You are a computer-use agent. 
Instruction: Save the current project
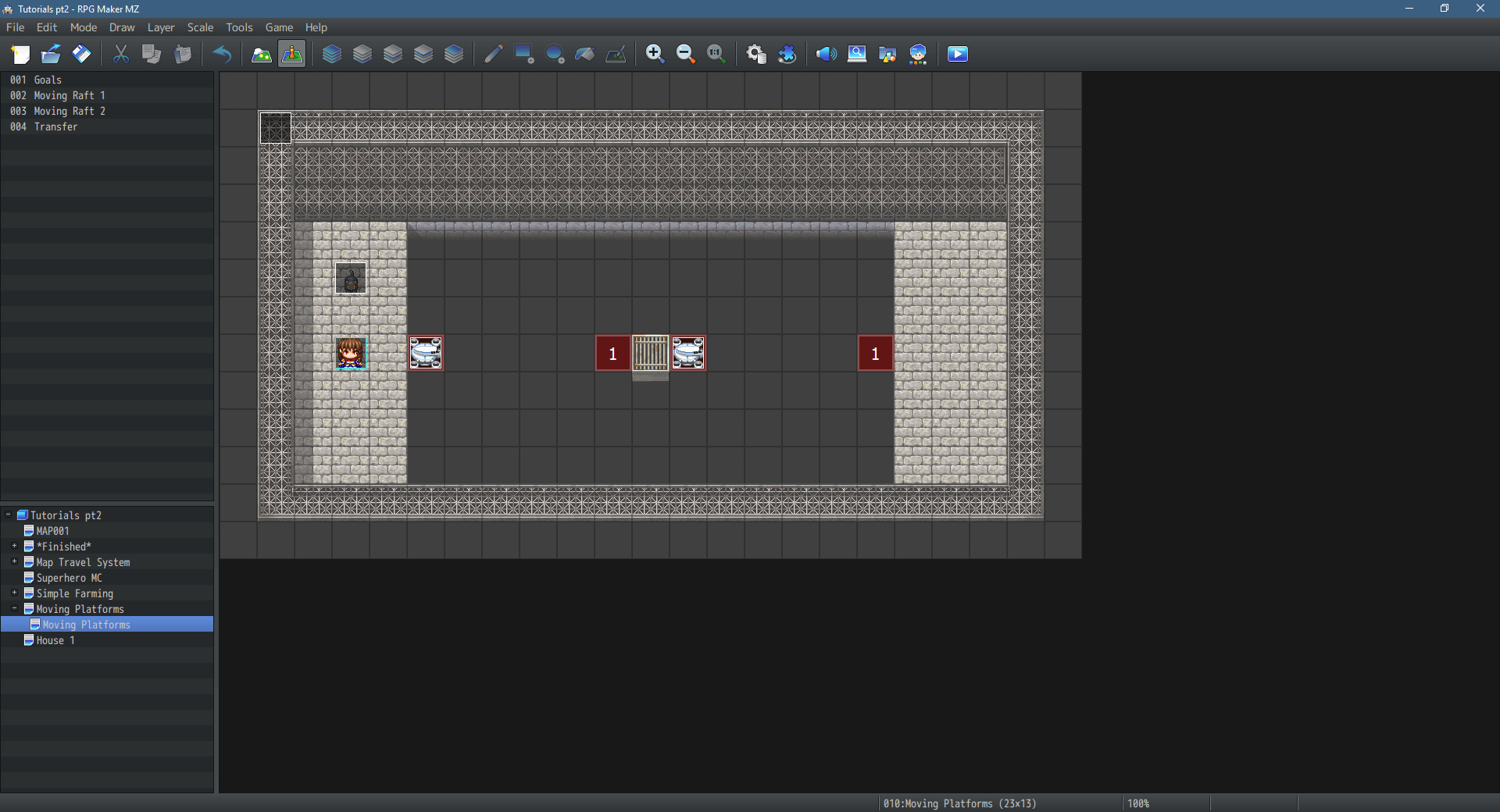81,54
